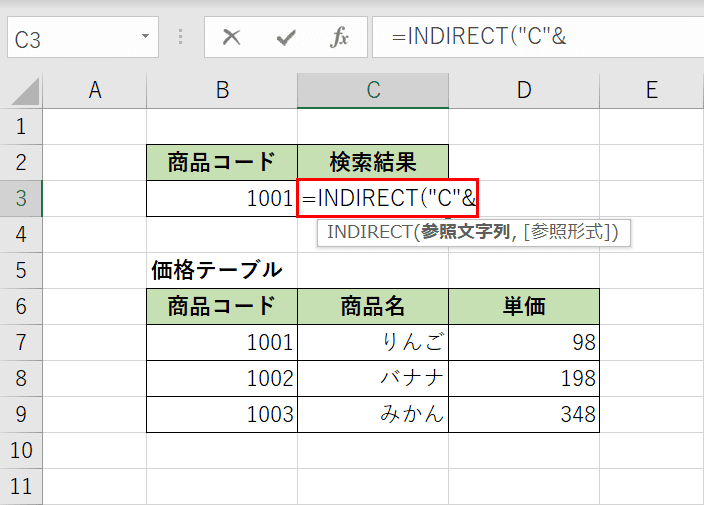Click cell containing 1003
Screen dimensions: 704x505
click(x=222, y=414)
